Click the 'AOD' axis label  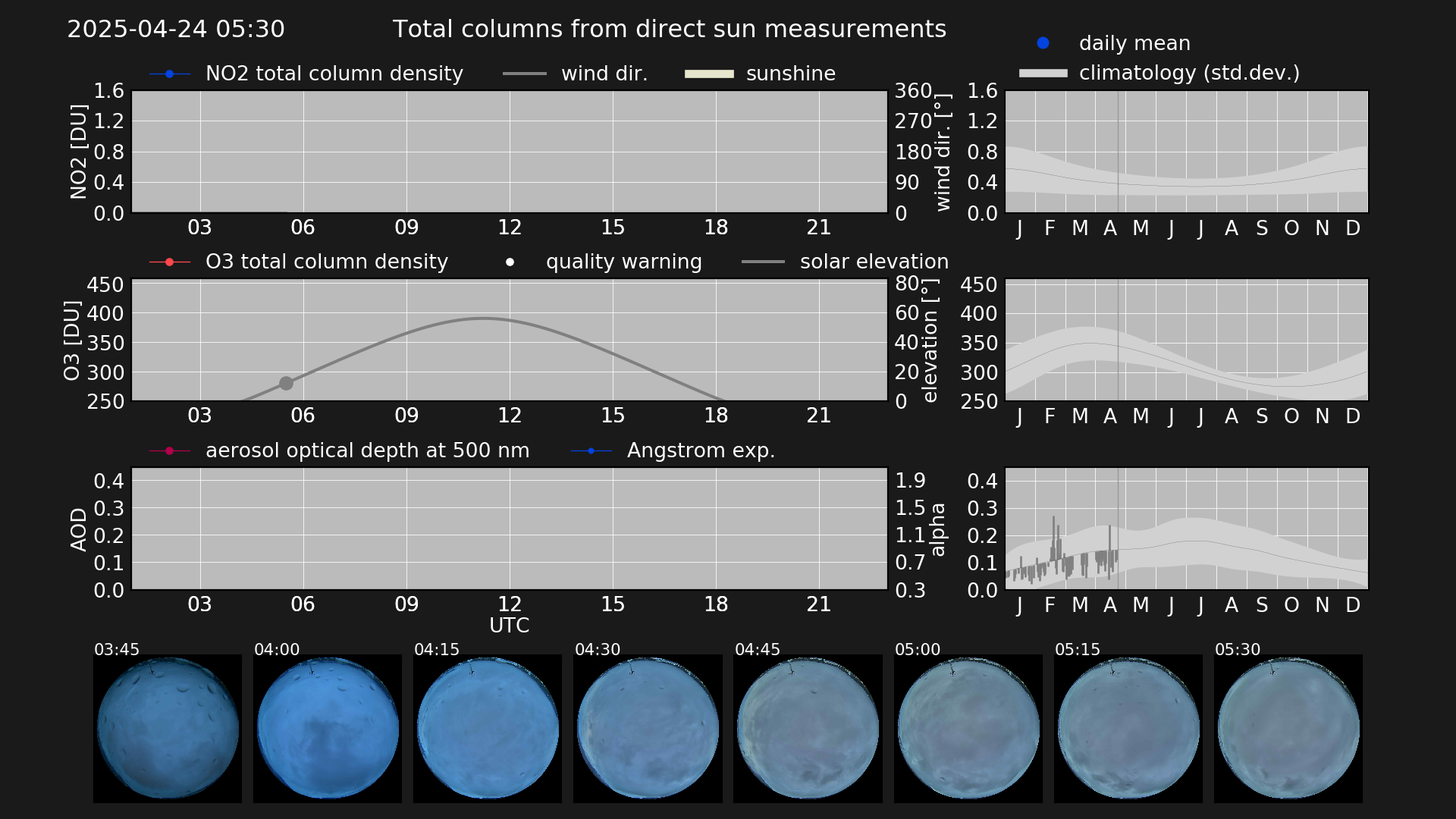(78, 529)
